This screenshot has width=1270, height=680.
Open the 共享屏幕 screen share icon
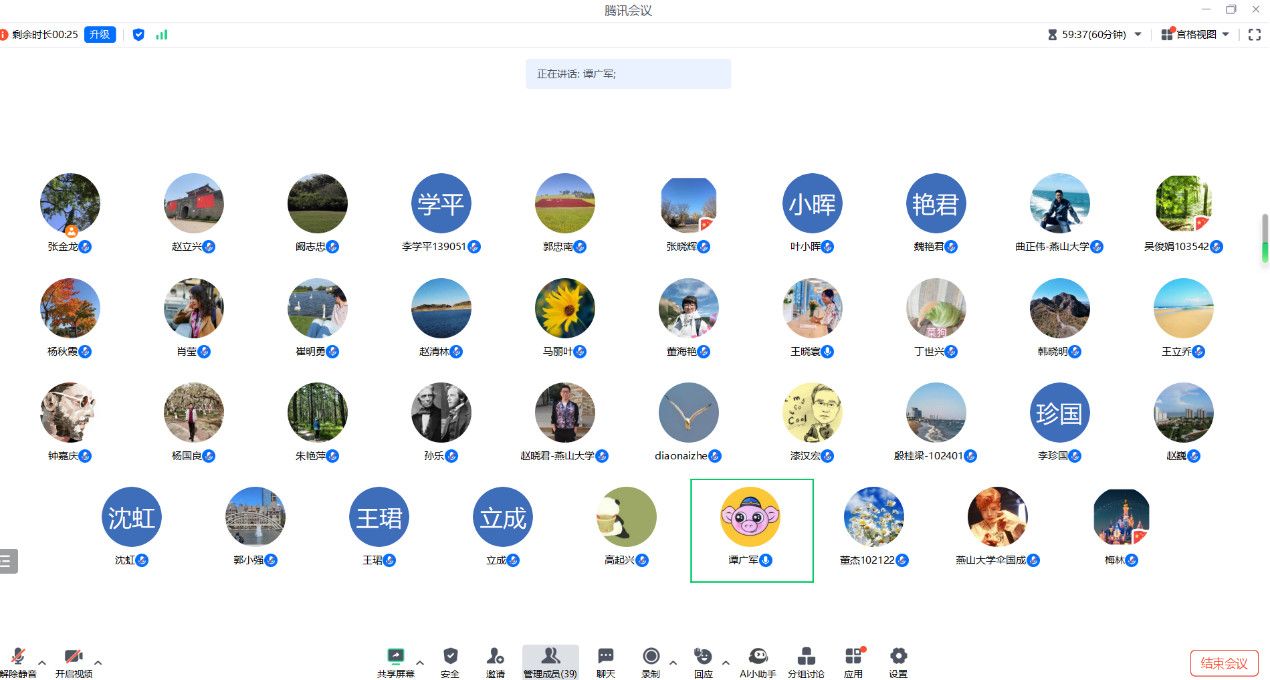tap(396, 657)
